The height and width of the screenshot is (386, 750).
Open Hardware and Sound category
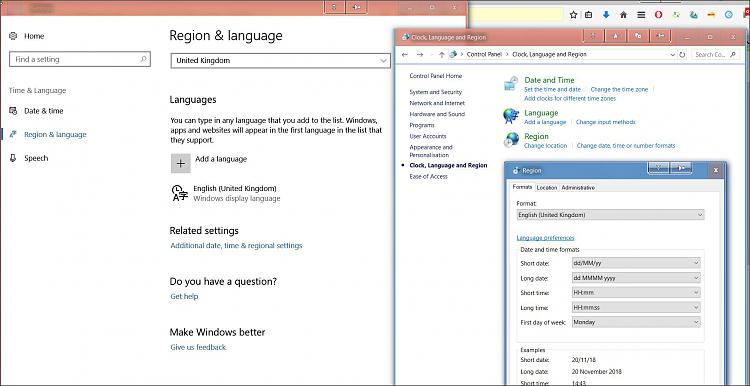tap(437, 114)
